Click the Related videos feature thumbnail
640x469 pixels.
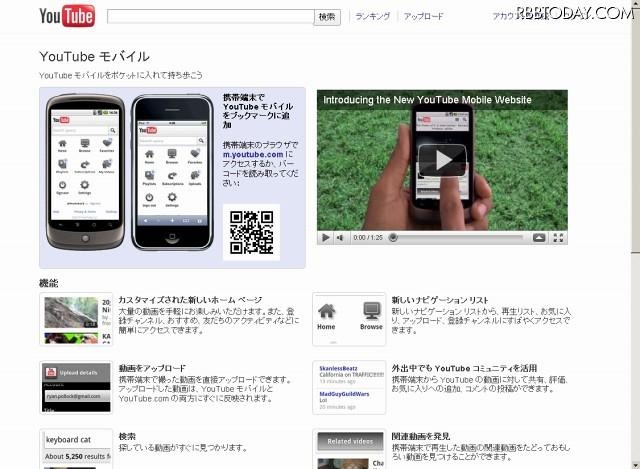tap(348, 449)
